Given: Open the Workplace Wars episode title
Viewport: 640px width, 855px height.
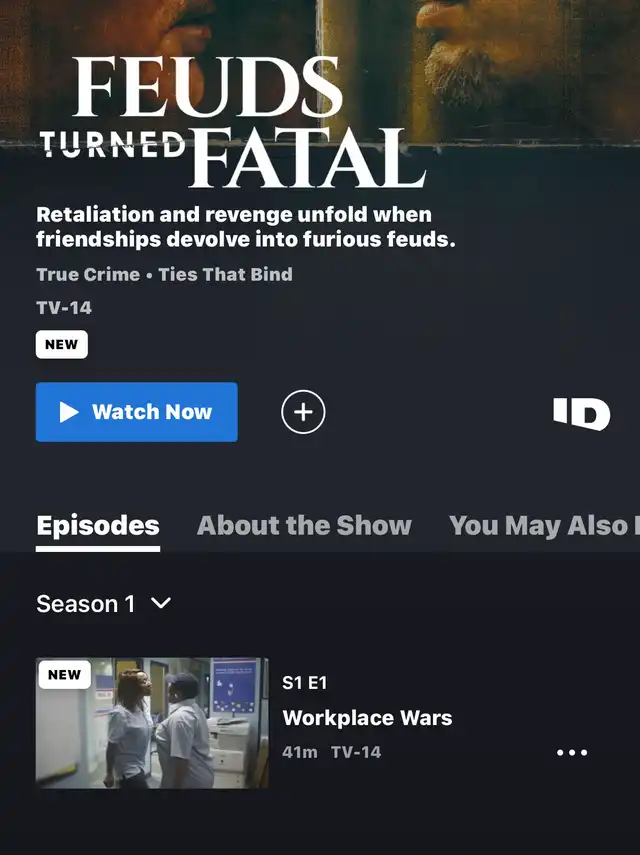Looking at the screenshot, I should (x=367, y=718).
